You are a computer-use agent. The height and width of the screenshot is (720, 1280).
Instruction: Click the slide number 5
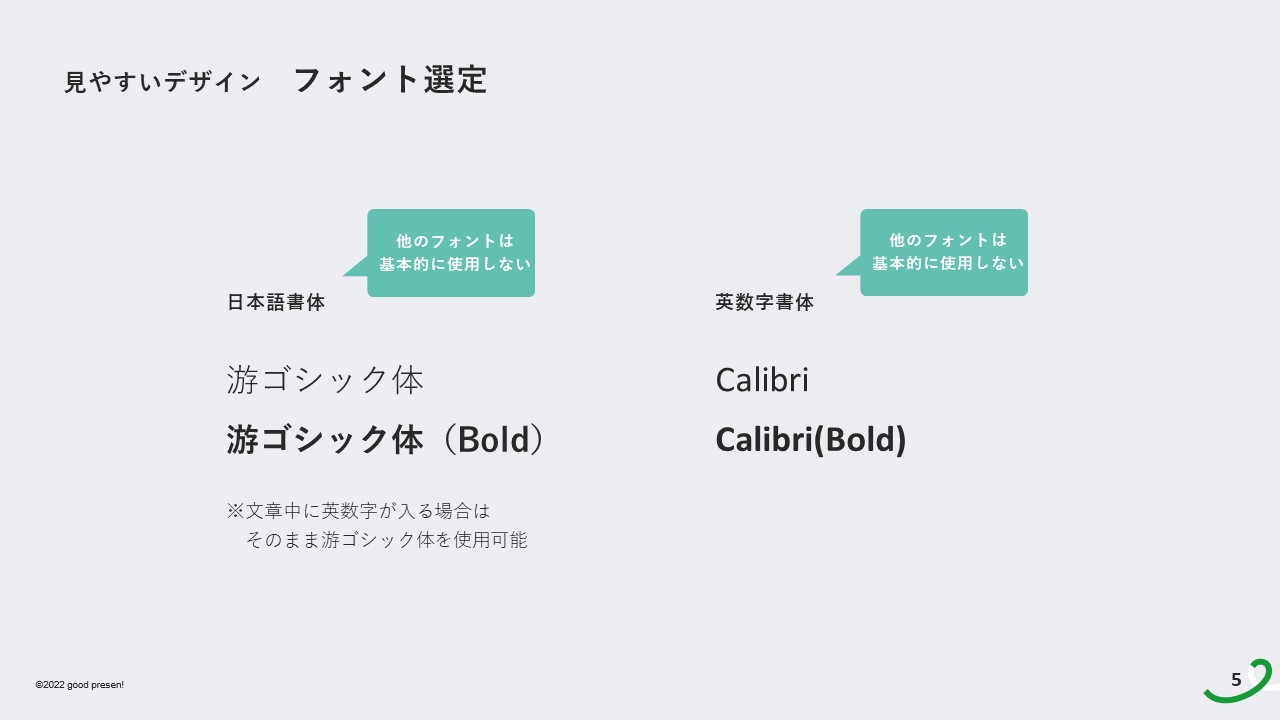click(x=1236, y=680)
